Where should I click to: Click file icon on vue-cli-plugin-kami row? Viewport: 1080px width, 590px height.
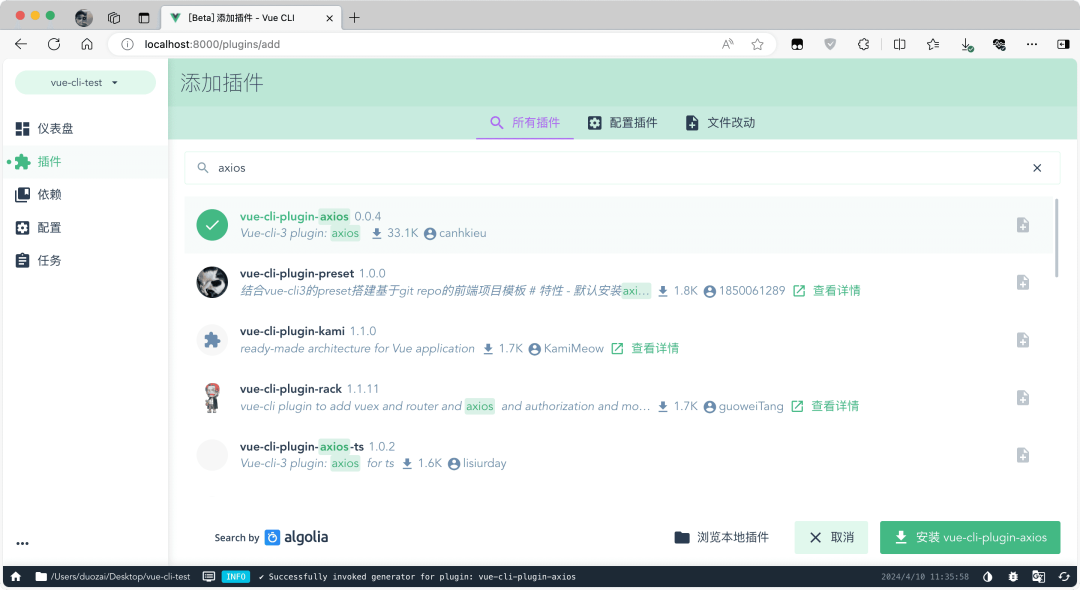tap(1023, 340)
